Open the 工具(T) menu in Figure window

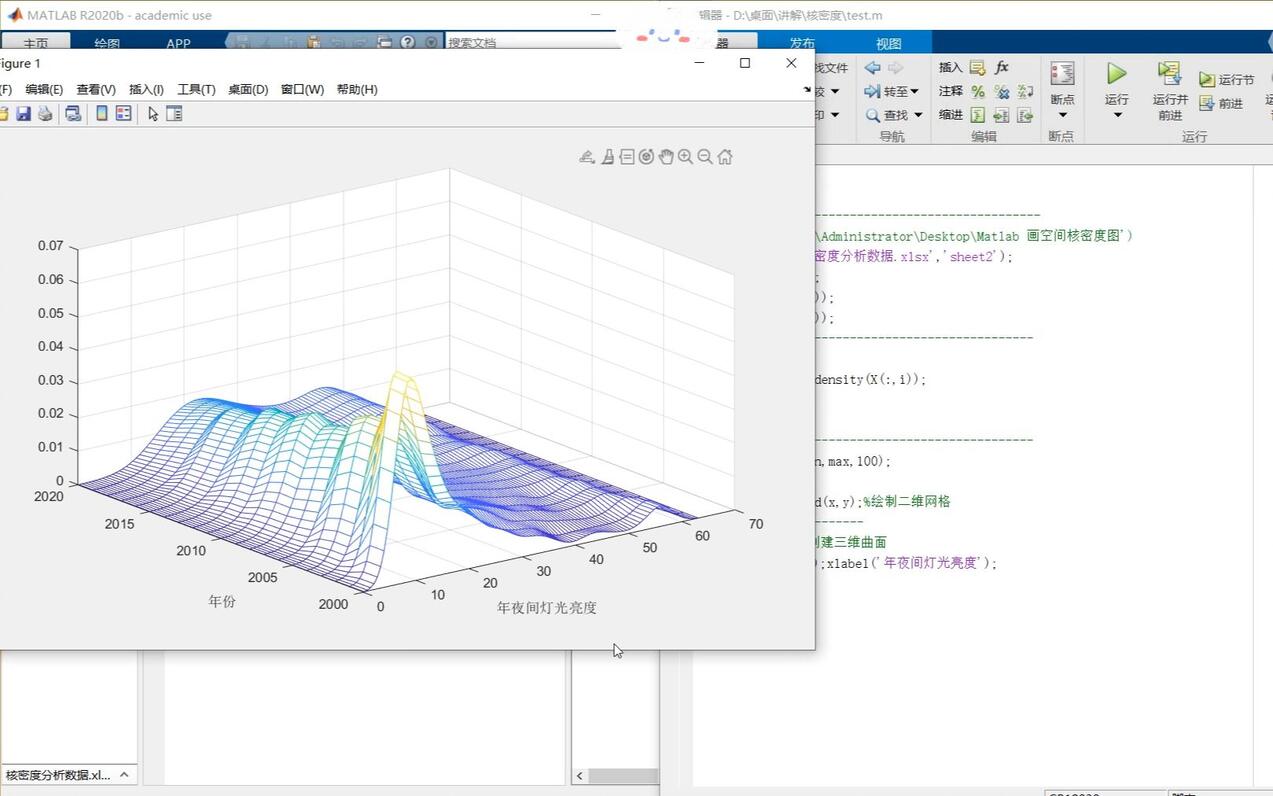(196, 89)
